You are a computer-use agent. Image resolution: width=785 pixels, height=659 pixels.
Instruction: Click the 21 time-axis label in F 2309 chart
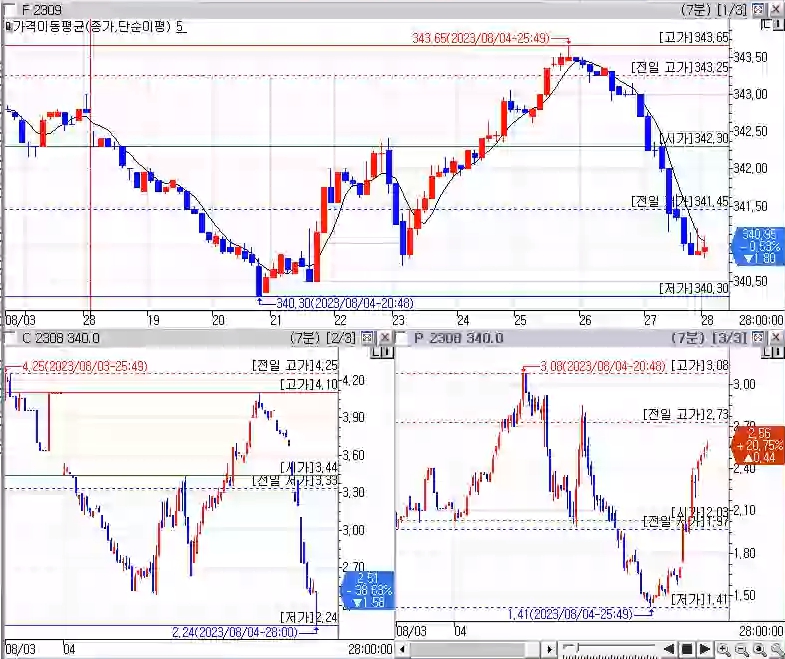[x=276, y=319]
